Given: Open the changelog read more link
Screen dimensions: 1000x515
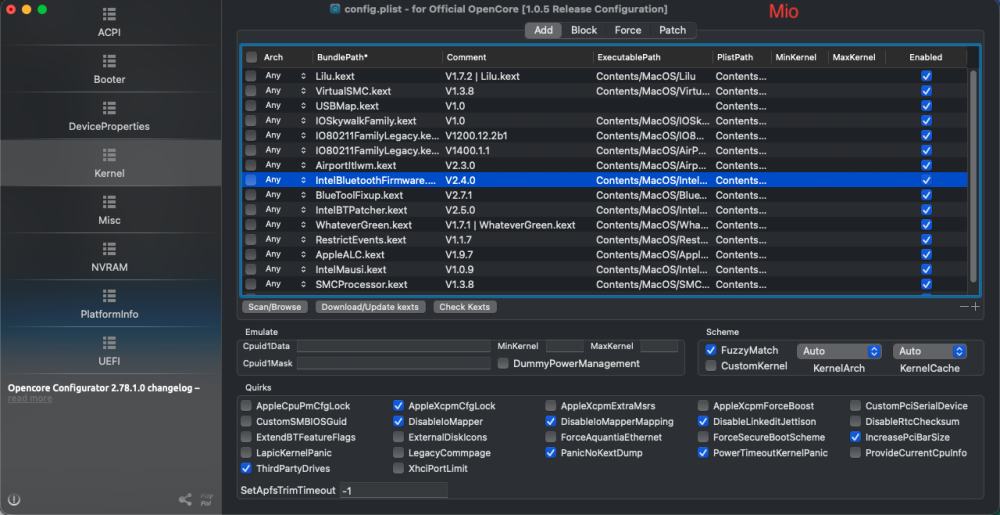Looking at the screenshot, I should click(30, 398).
